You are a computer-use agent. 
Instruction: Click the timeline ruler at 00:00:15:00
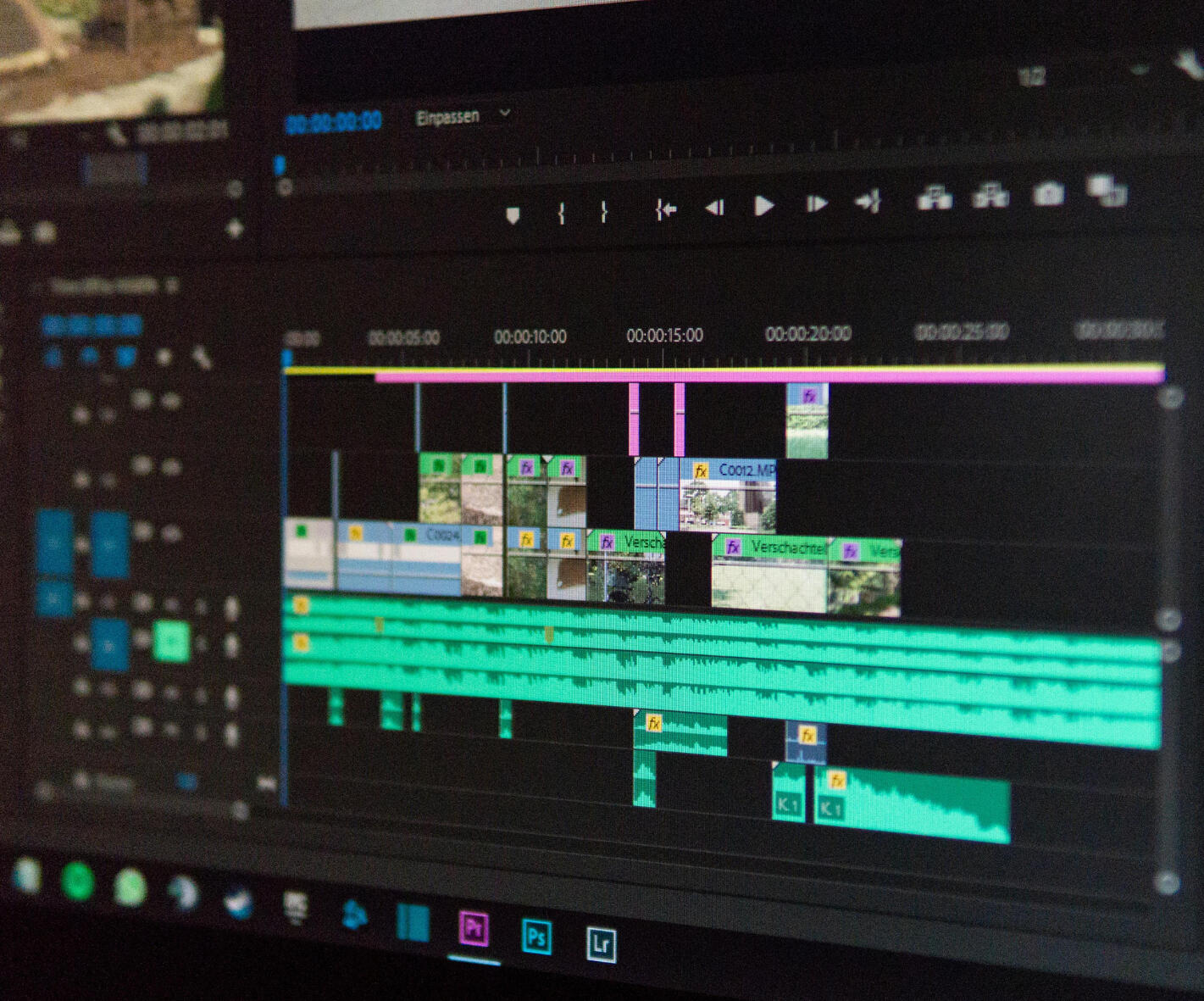[x=664, y=336]
